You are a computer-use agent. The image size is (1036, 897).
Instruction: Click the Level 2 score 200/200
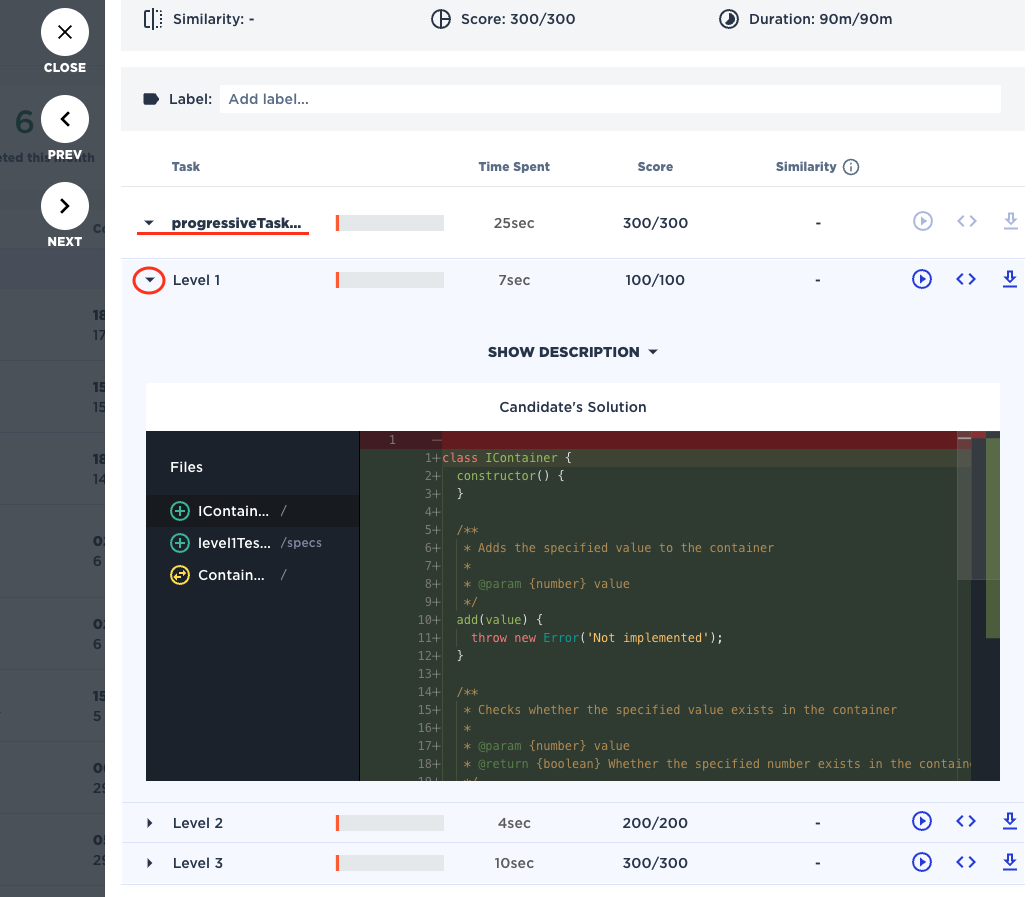[x=655, y=823]
